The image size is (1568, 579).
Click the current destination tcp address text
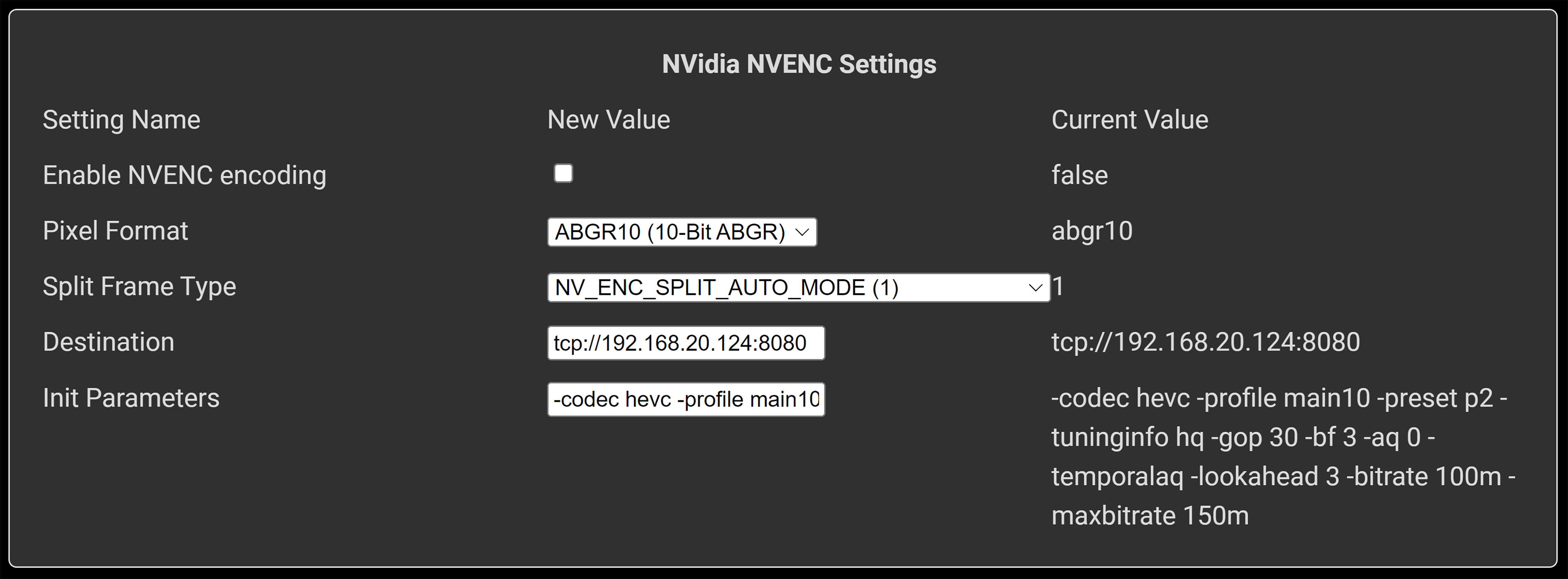coord(1205,342)
